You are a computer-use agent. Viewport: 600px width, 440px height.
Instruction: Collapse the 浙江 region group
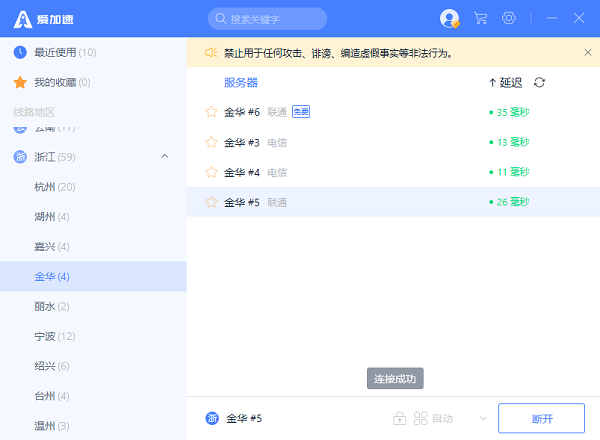164,156
